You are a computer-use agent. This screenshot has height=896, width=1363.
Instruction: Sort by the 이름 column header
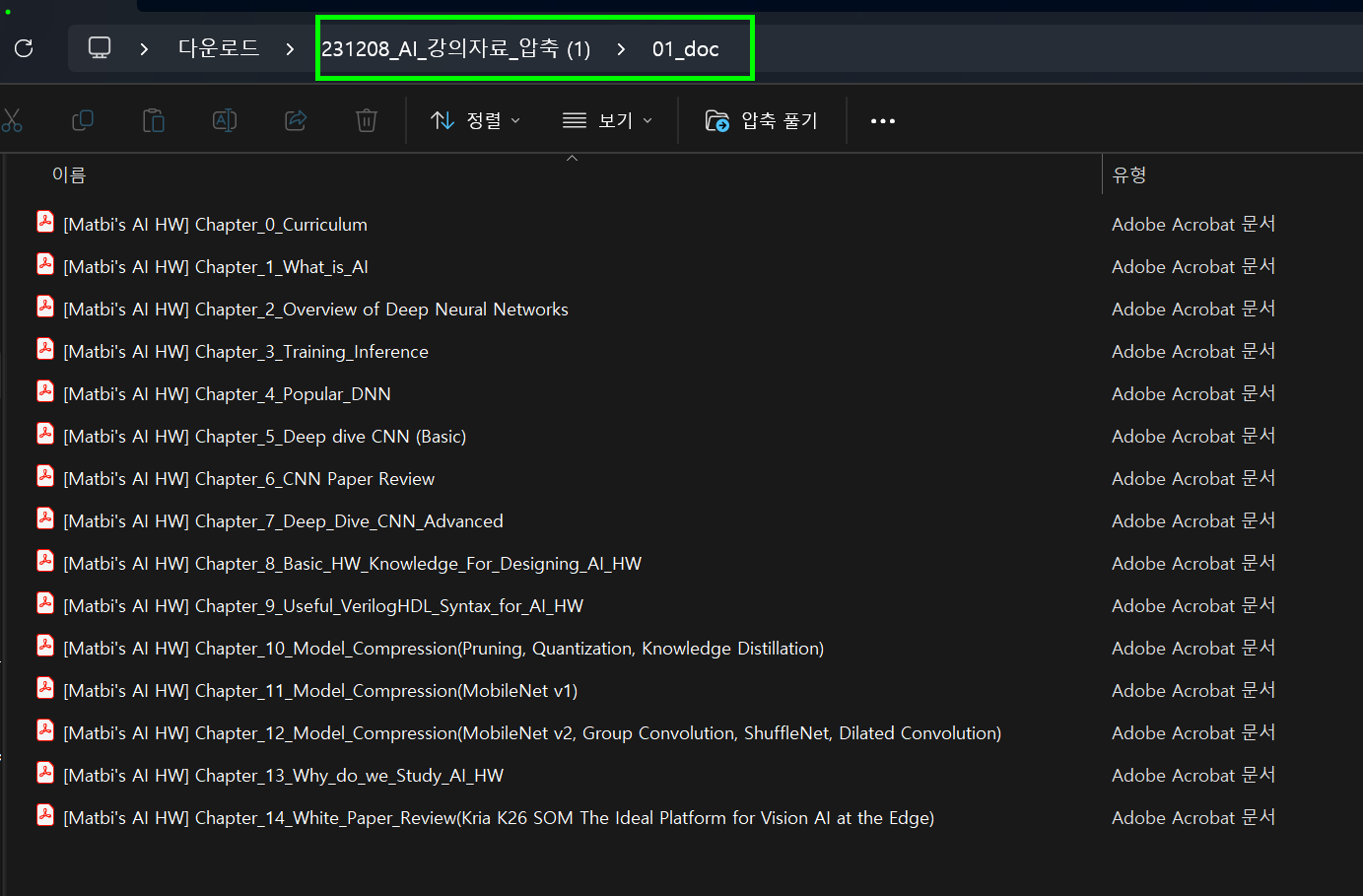(69, 174)
